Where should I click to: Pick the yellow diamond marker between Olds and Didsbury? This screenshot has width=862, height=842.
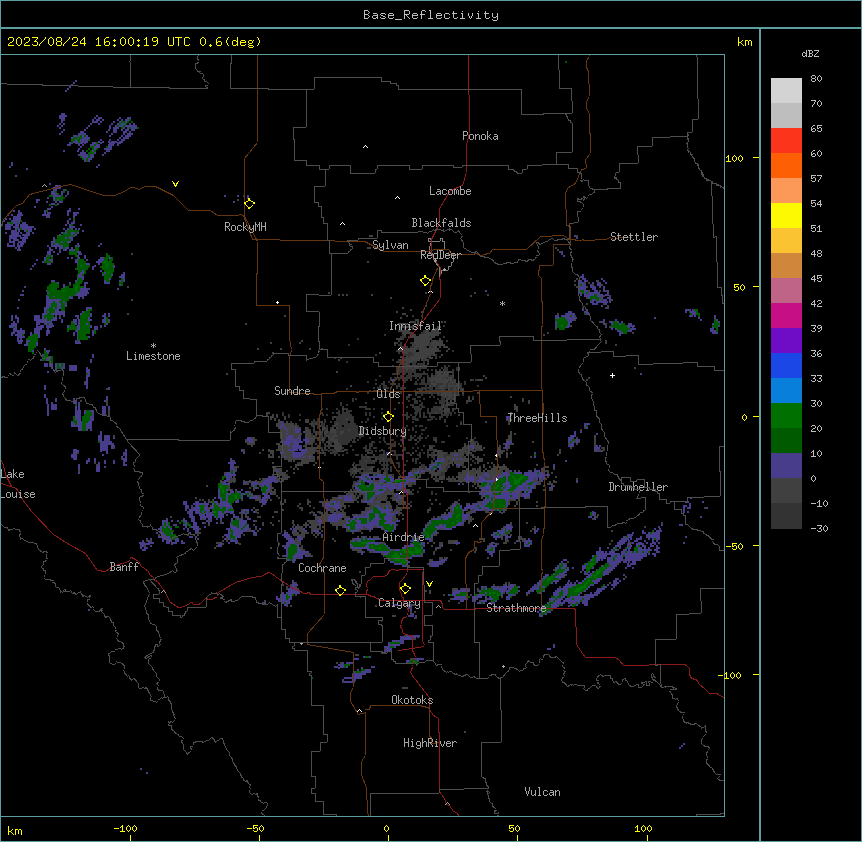pyautogui.click(x=388, y=417)
